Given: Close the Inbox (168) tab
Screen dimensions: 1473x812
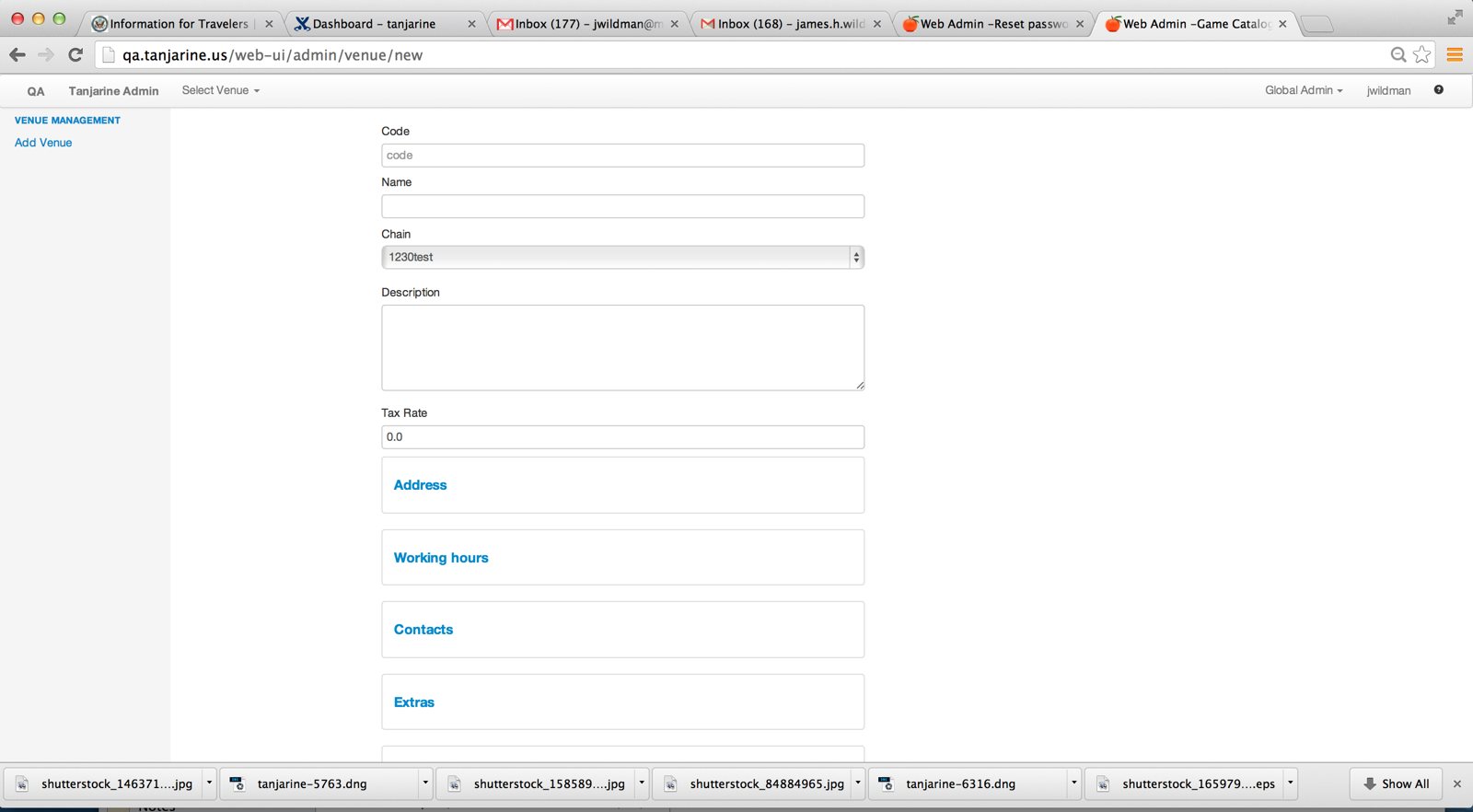Looking at the screenshot, I should coord(876,24).
